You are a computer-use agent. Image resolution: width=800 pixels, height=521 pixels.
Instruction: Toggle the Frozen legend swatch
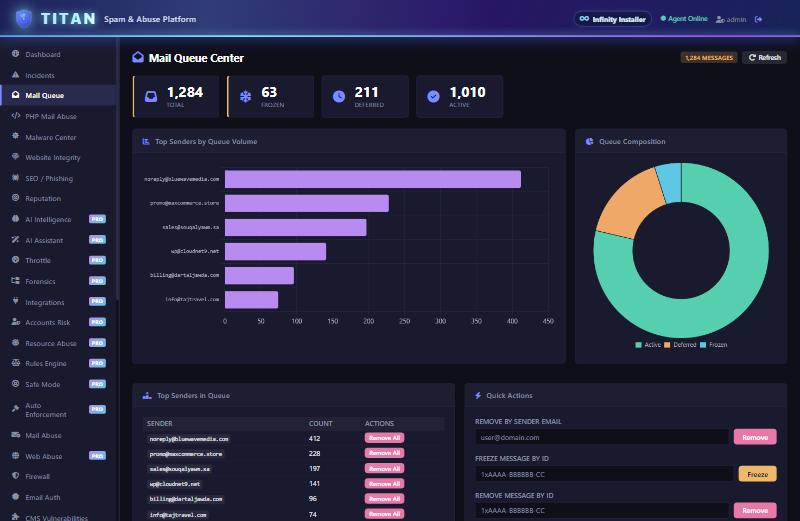(x=703, y=345)
